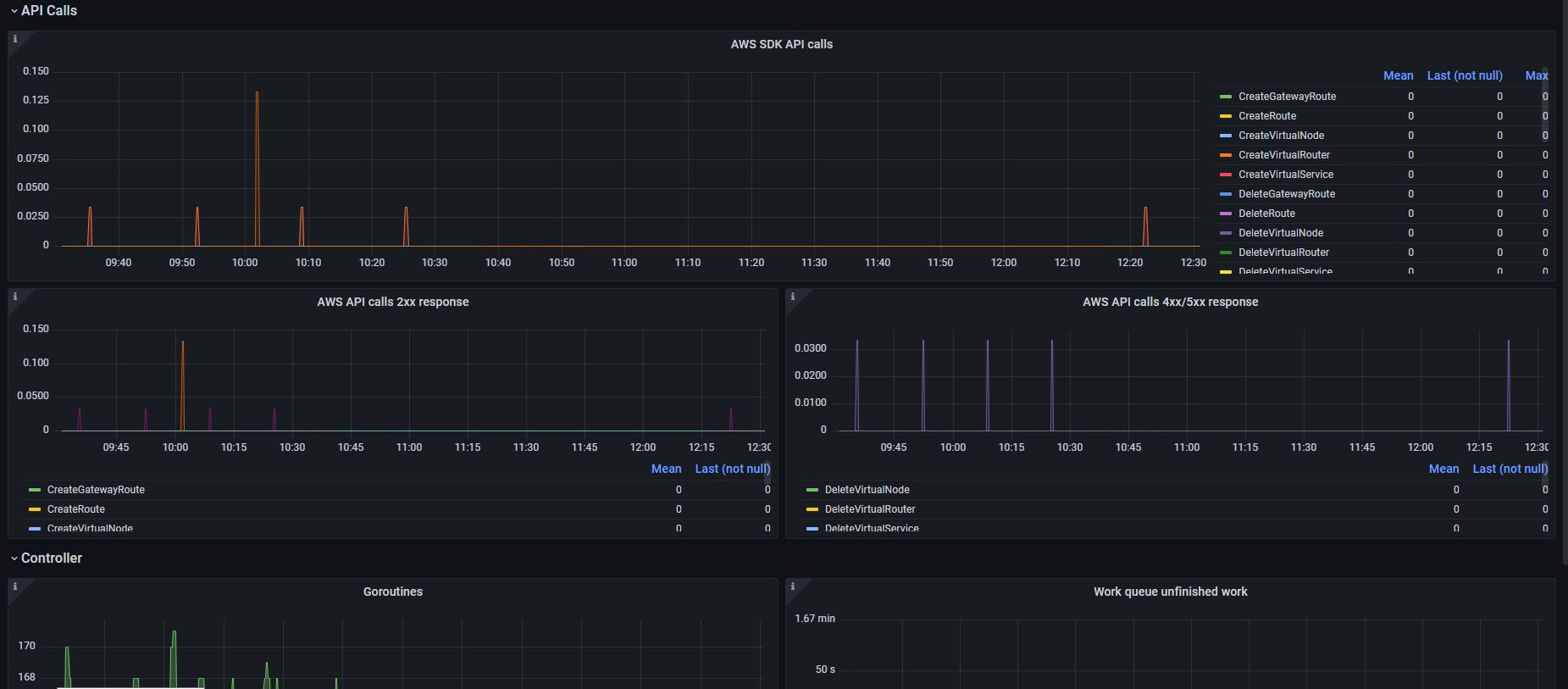Click CreateVirtualService red series icon in SDK legend

[1225, 175]
